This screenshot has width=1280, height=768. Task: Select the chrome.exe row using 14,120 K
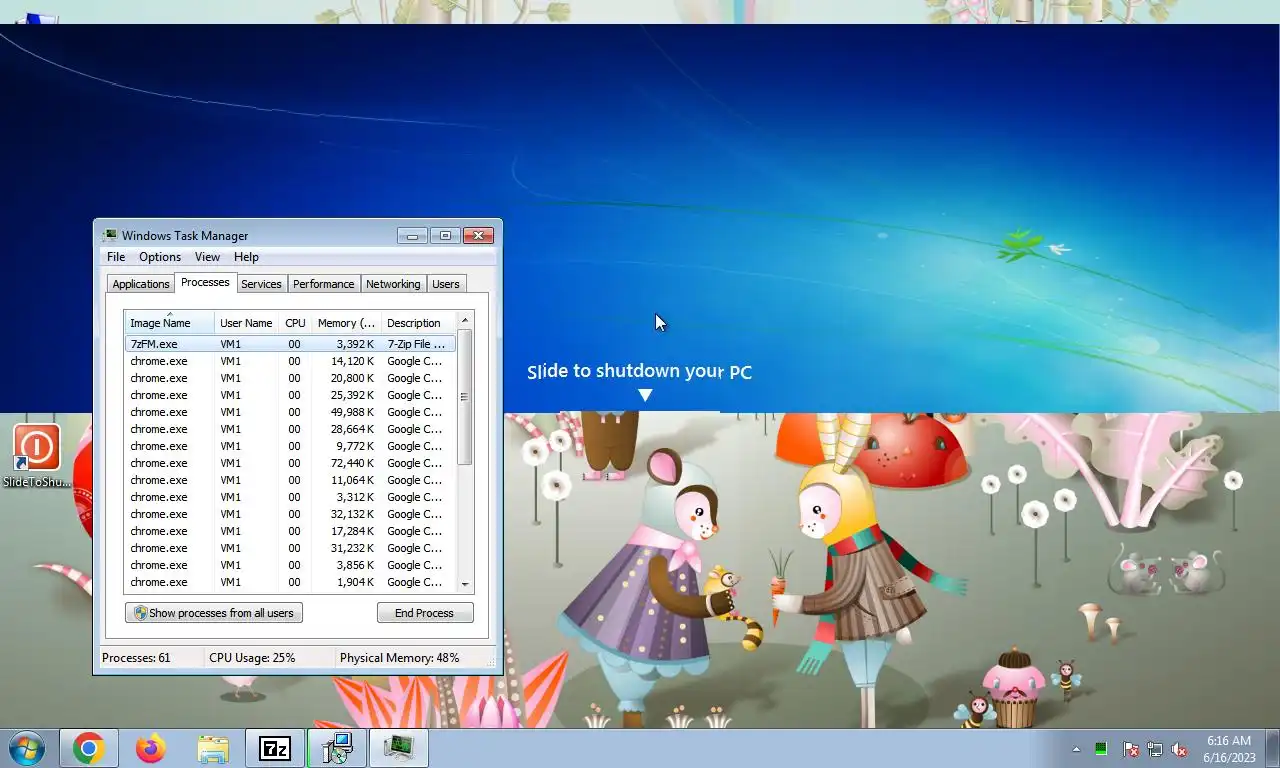coord(290,361)
